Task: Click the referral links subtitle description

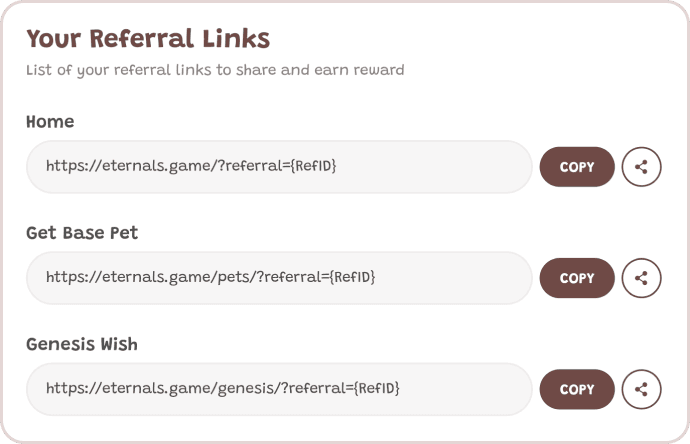Action: pyautogui.click(x=215, y=70)
